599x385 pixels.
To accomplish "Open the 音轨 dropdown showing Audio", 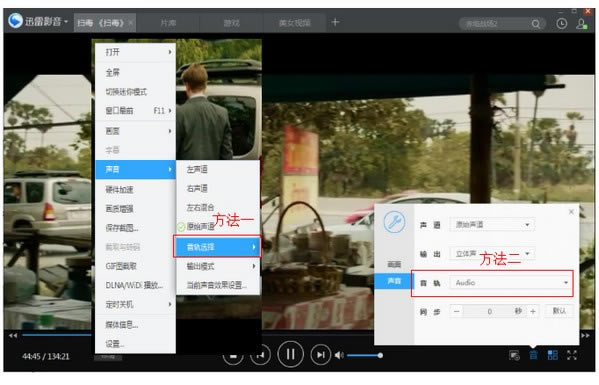I will (x=511, y=283).
